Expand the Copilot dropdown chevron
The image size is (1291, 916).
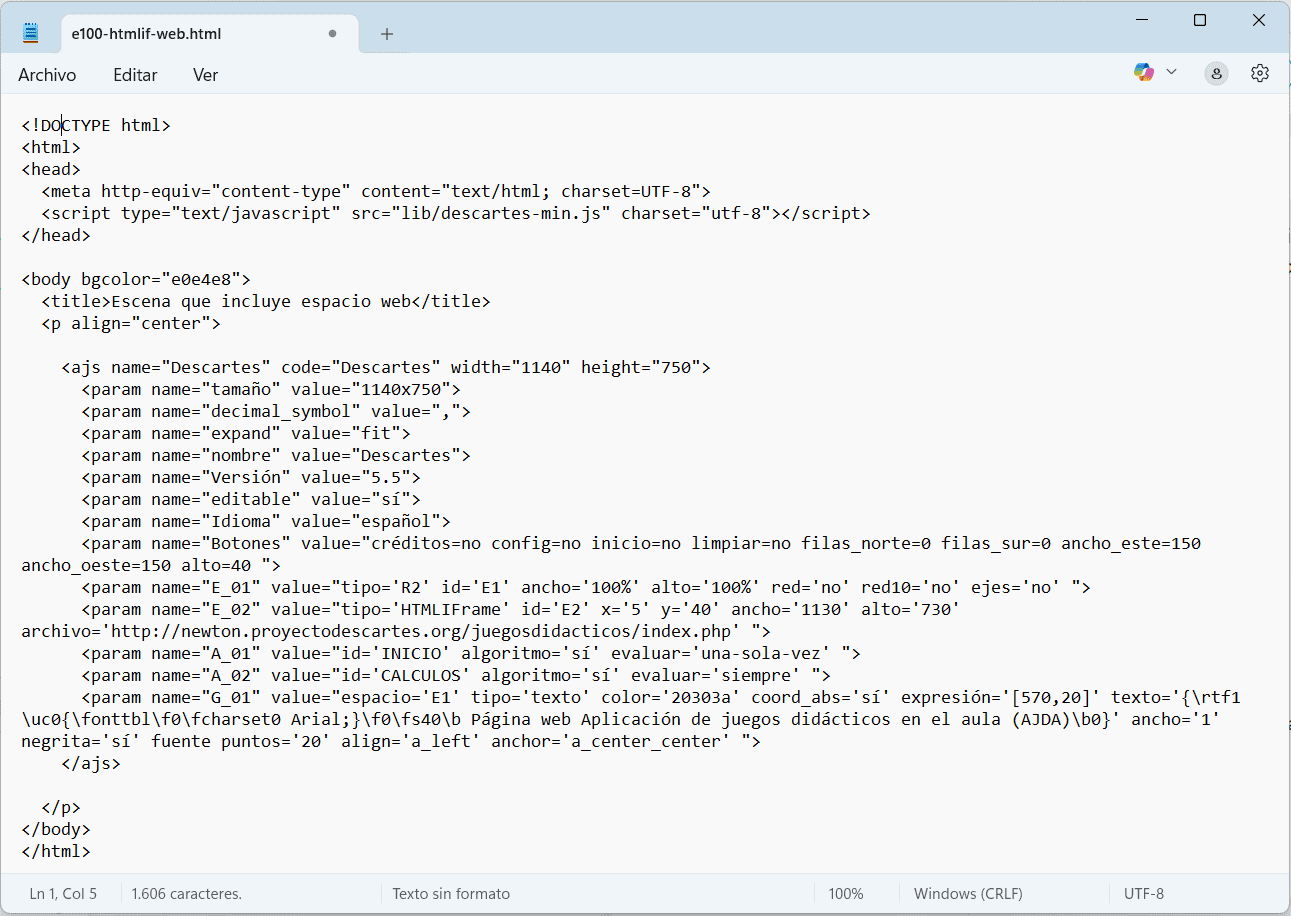point(1172,72)
